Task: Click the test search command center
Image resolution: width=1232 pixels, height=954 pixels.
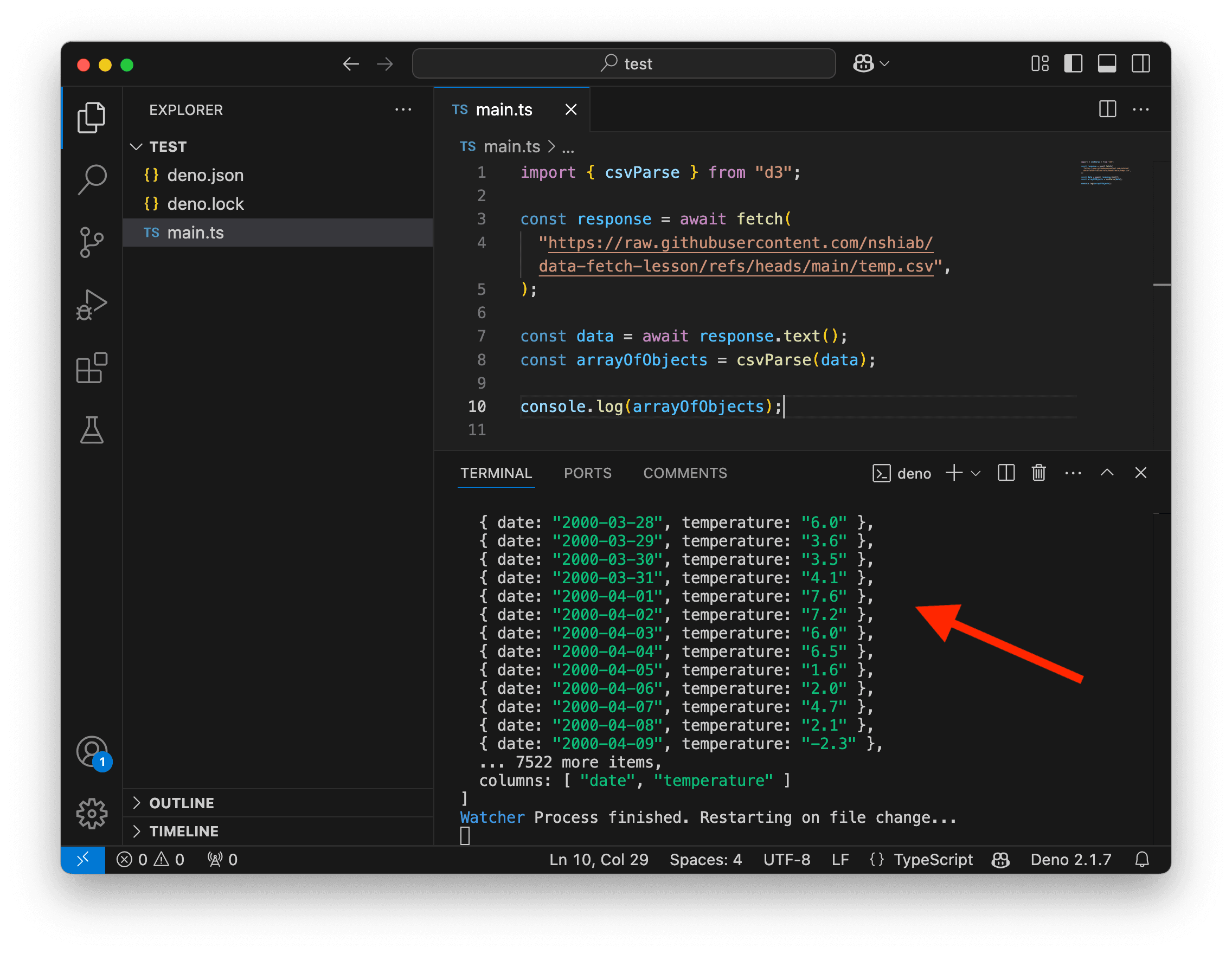Action: (x=624, y=64)
